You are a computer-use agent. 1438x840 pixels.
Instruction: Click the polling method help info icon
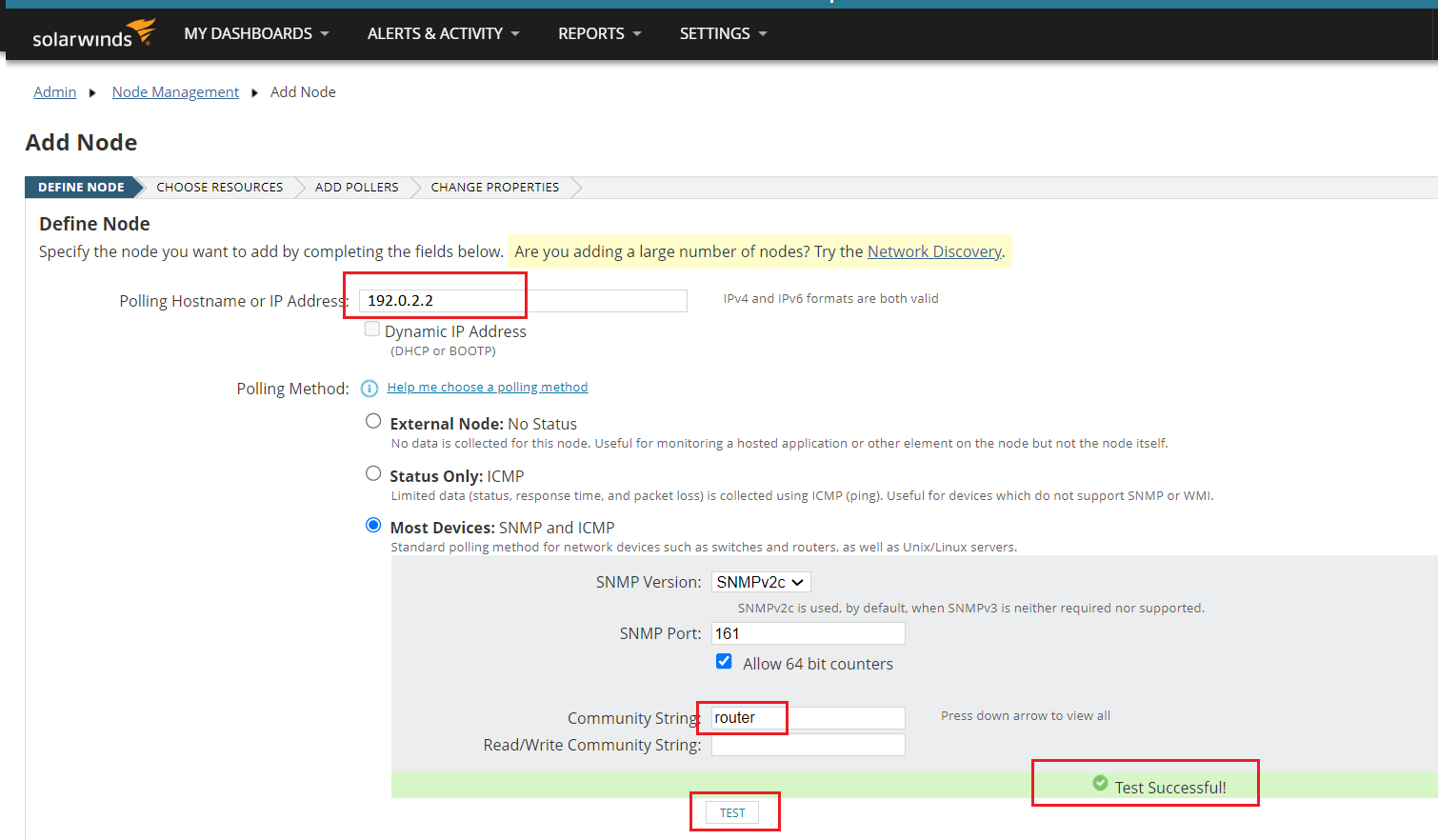click(369, 389)
